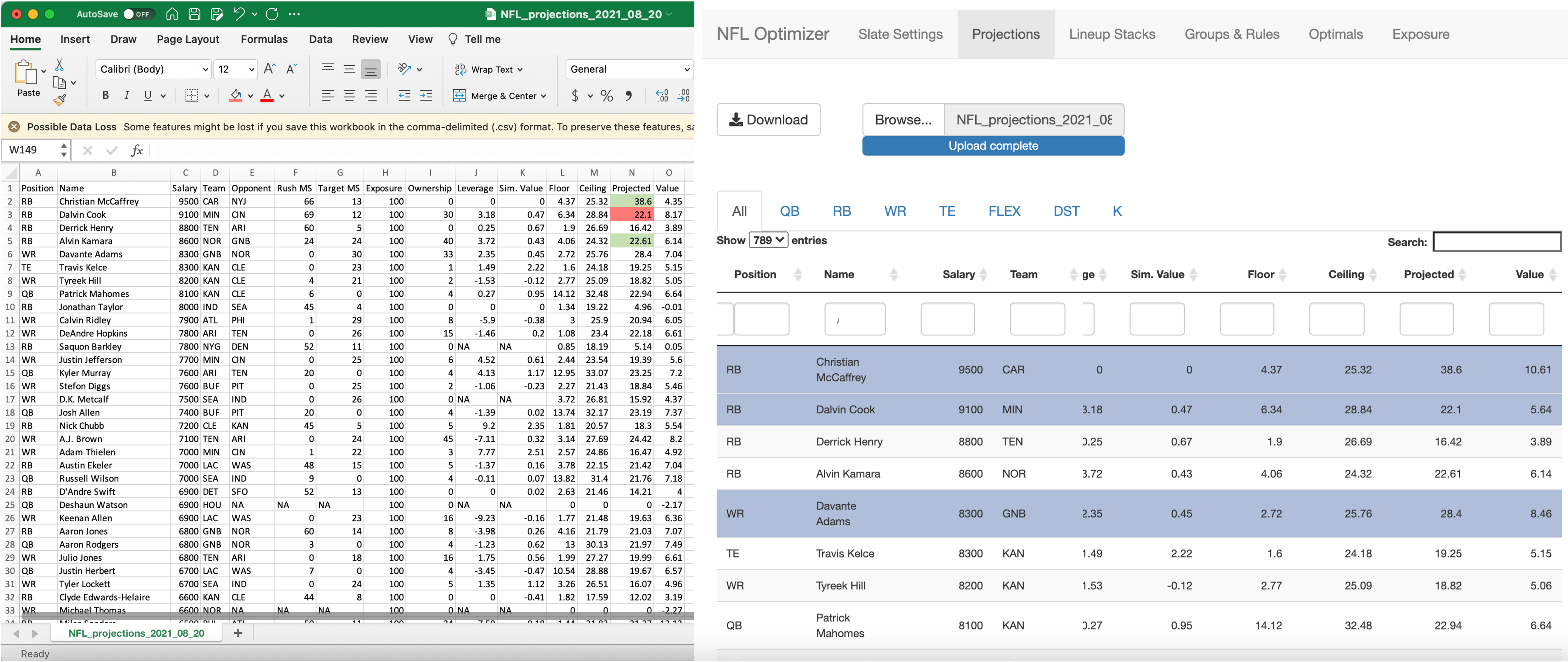
Task: Switch to Slate Settings tab
Action: click(x=900, y=34)
